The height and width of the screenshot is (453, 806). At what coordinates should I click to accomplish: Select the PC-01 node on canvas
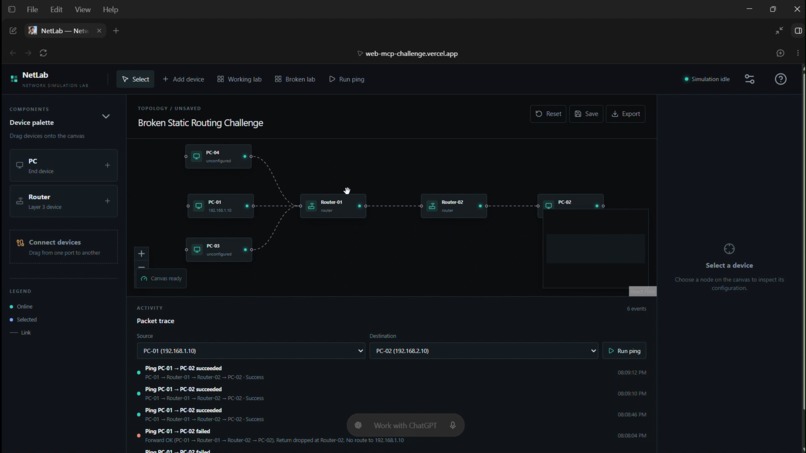coord(221,206)
